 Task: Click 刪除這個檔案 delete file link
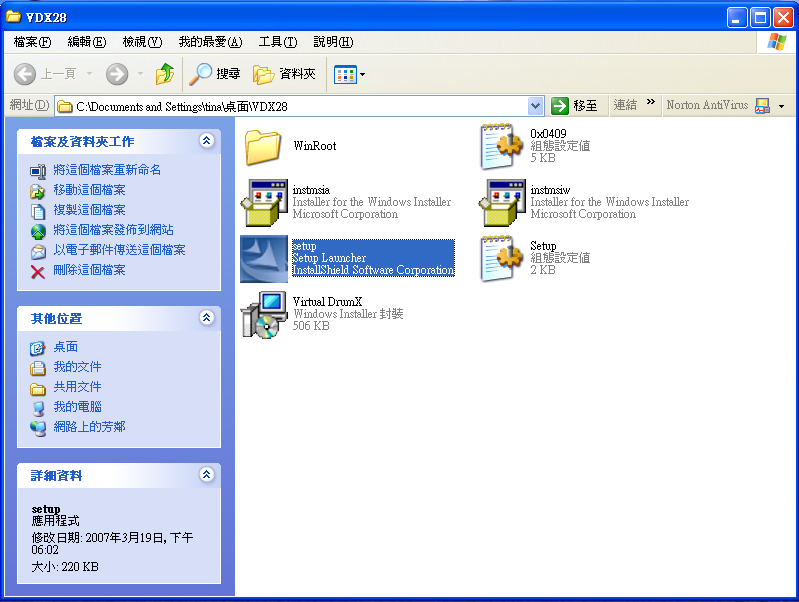tap(89, 270)
